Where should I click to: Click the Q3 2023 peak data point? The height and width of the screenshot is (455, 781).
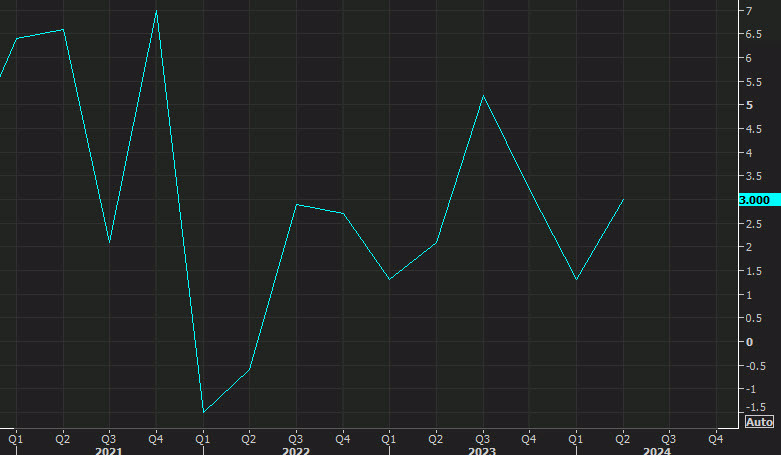[x=483, y=96]
